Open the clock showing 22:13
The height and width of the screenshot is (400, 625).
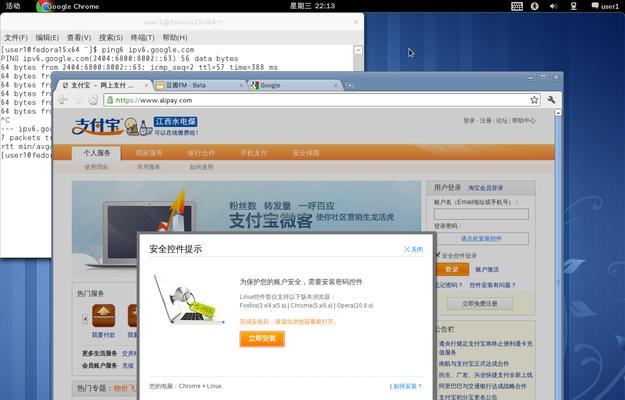click(x=312, y=6)
